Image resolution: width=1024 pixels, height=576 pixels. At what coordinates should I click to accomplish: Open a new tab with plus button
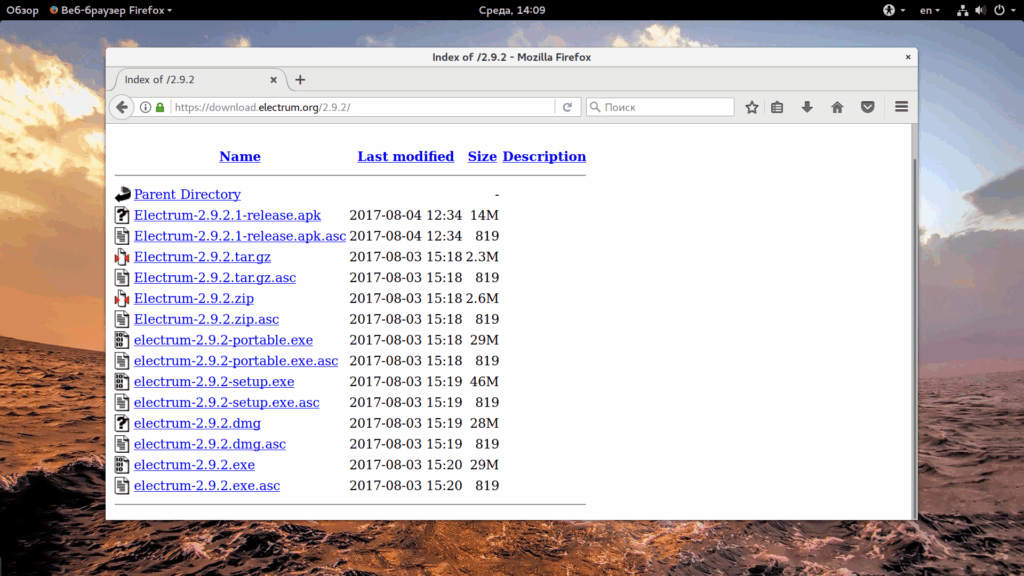(300, 80)
